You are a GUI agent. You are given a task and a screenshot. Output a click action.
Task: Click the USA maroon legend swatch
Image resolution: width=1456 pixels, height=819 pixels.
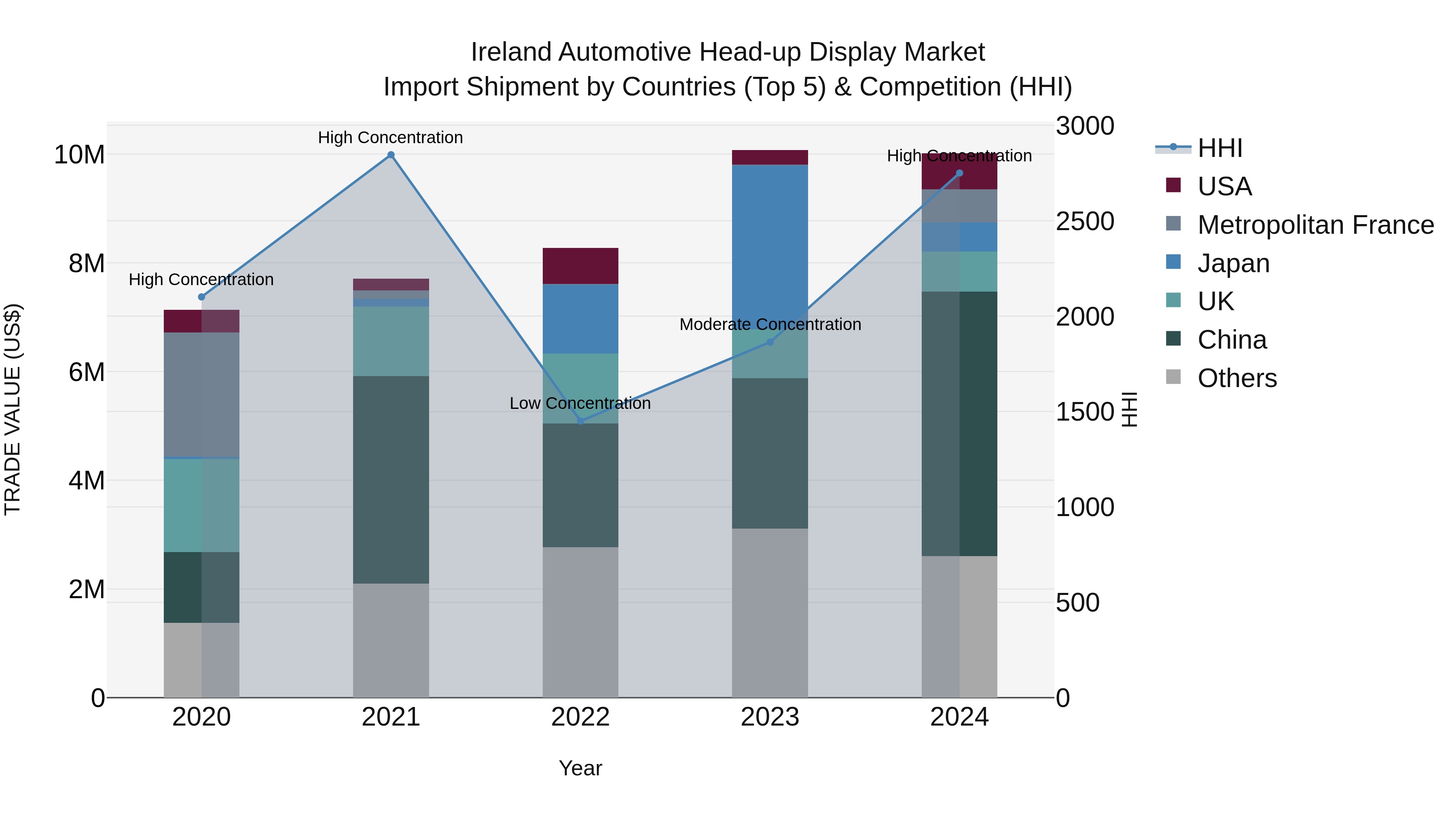[1173, 185]
